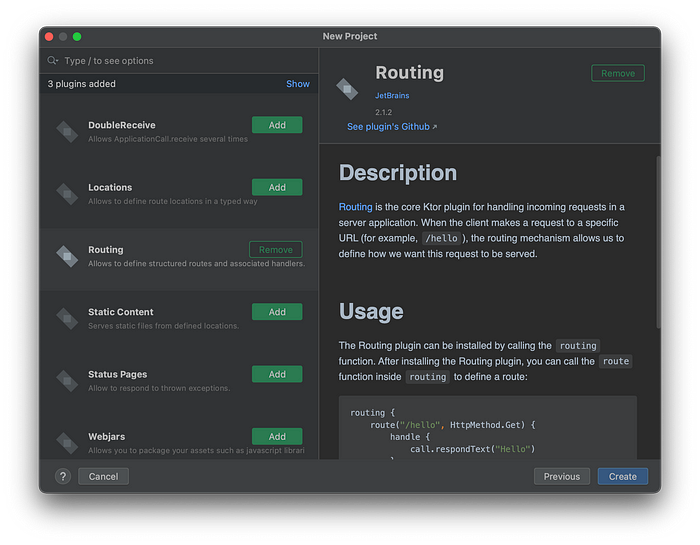Click the '3 plugins added' label
Image resolution: width=700 pixels, height=545 pixels.
(82, 84)
